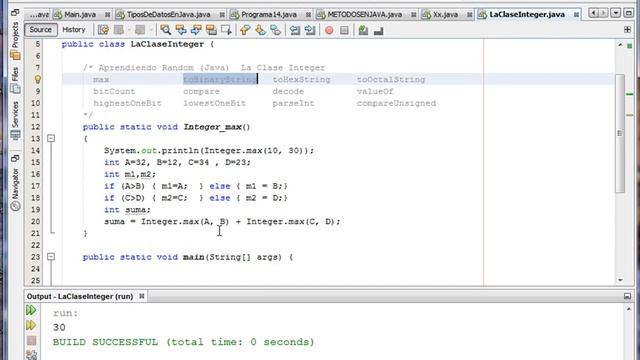The height and width of the screenshot is (360, 640).
Task: Show opened documents list dropdown
Action: tap(616, 13)
